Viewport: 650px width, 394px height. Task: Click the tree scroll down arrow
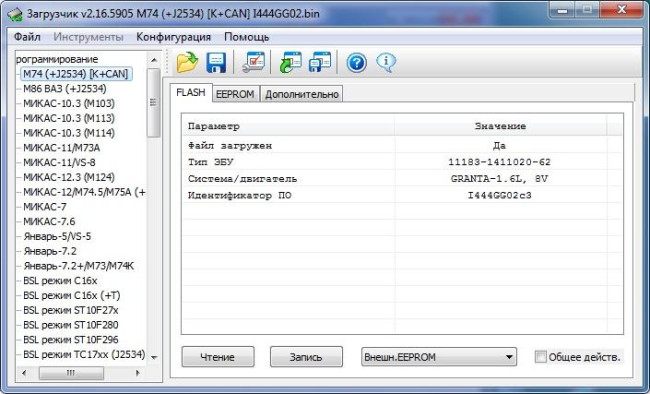[154, 357]
